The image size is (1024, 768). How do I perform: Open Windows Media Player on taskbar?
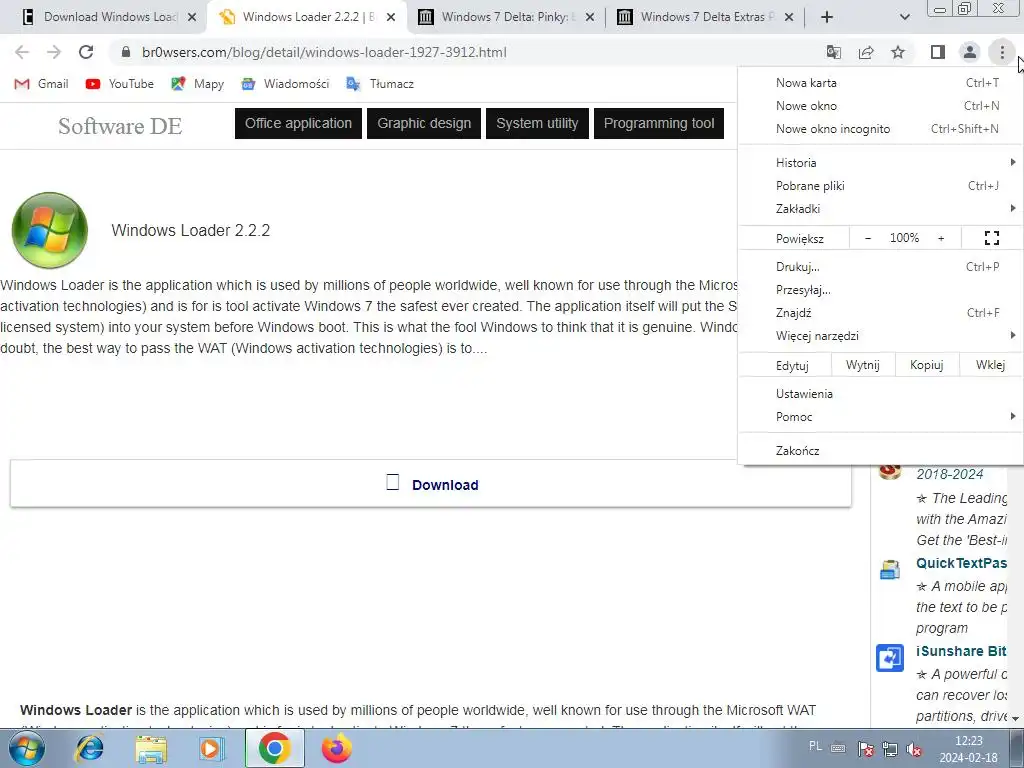click(211, 749)
